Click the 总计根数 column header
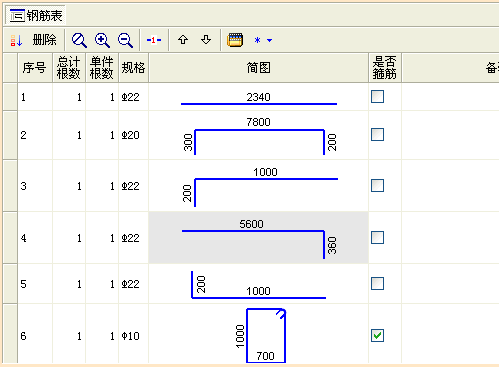The width and height of the screenshot is (499, 367). click(x=69, y=68)
